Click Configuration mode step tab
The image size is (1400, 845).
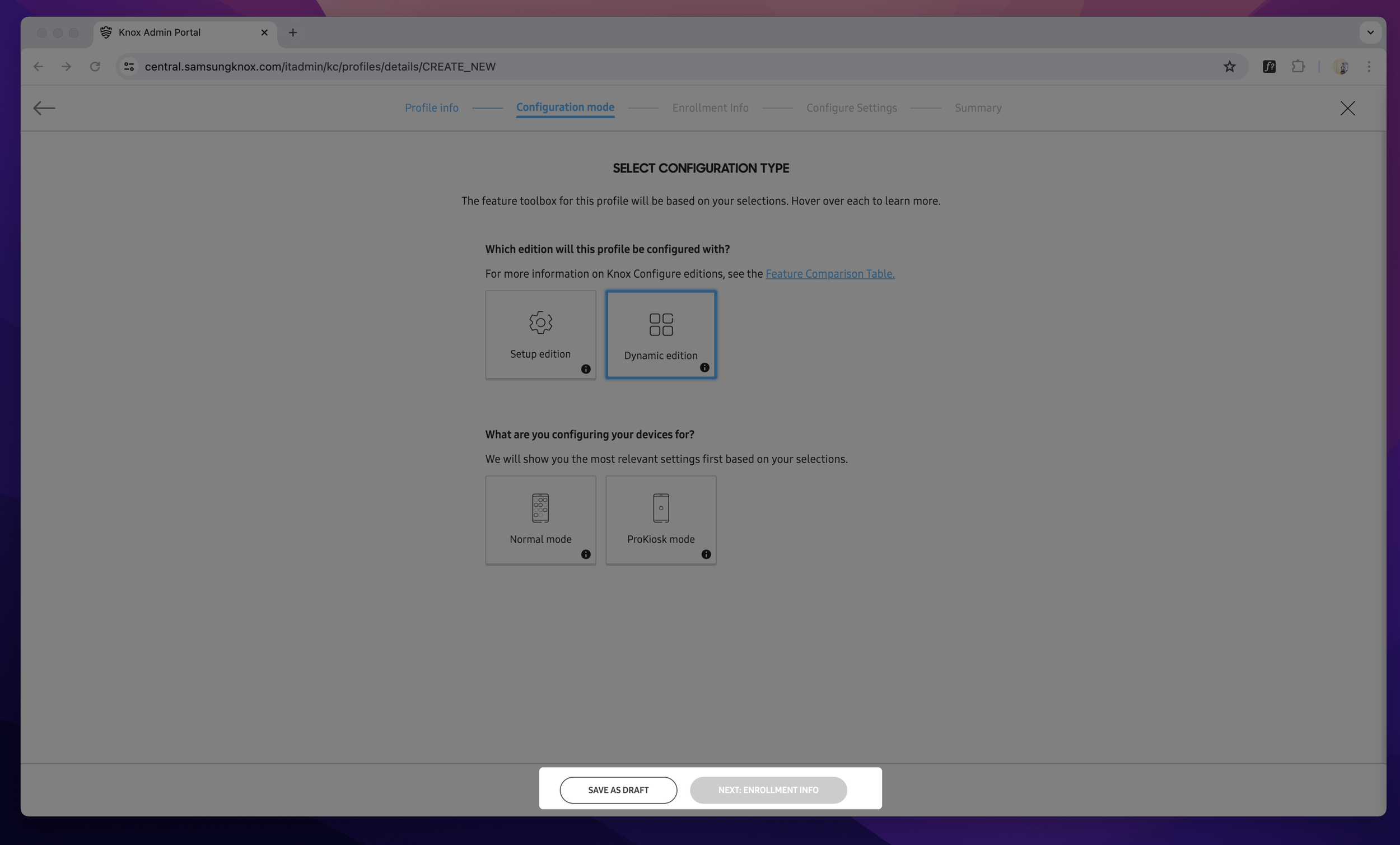[x=565, y=108]
